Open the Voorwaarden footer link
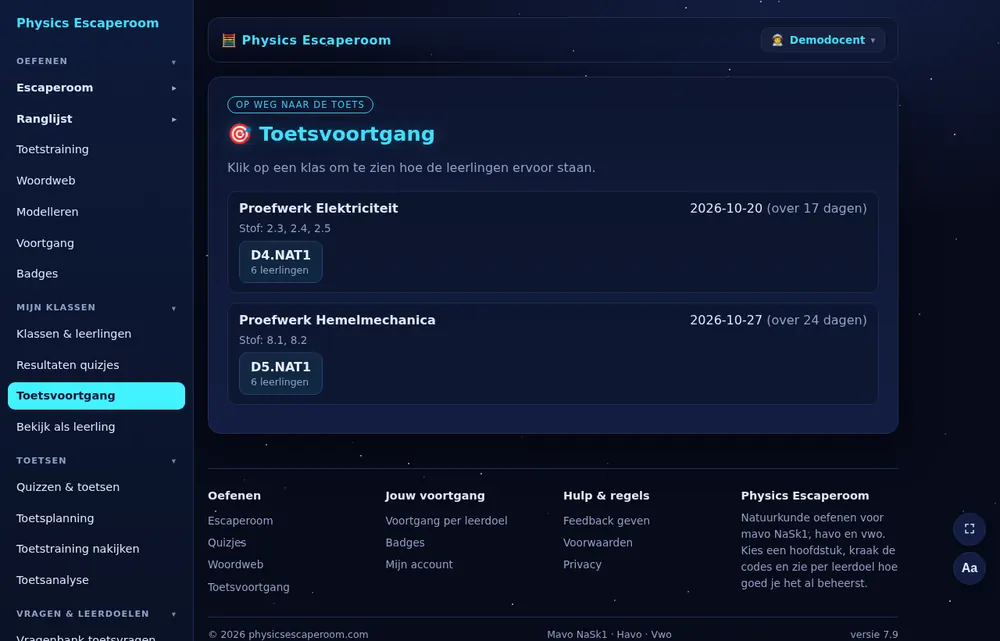 [x=598, y=542]
